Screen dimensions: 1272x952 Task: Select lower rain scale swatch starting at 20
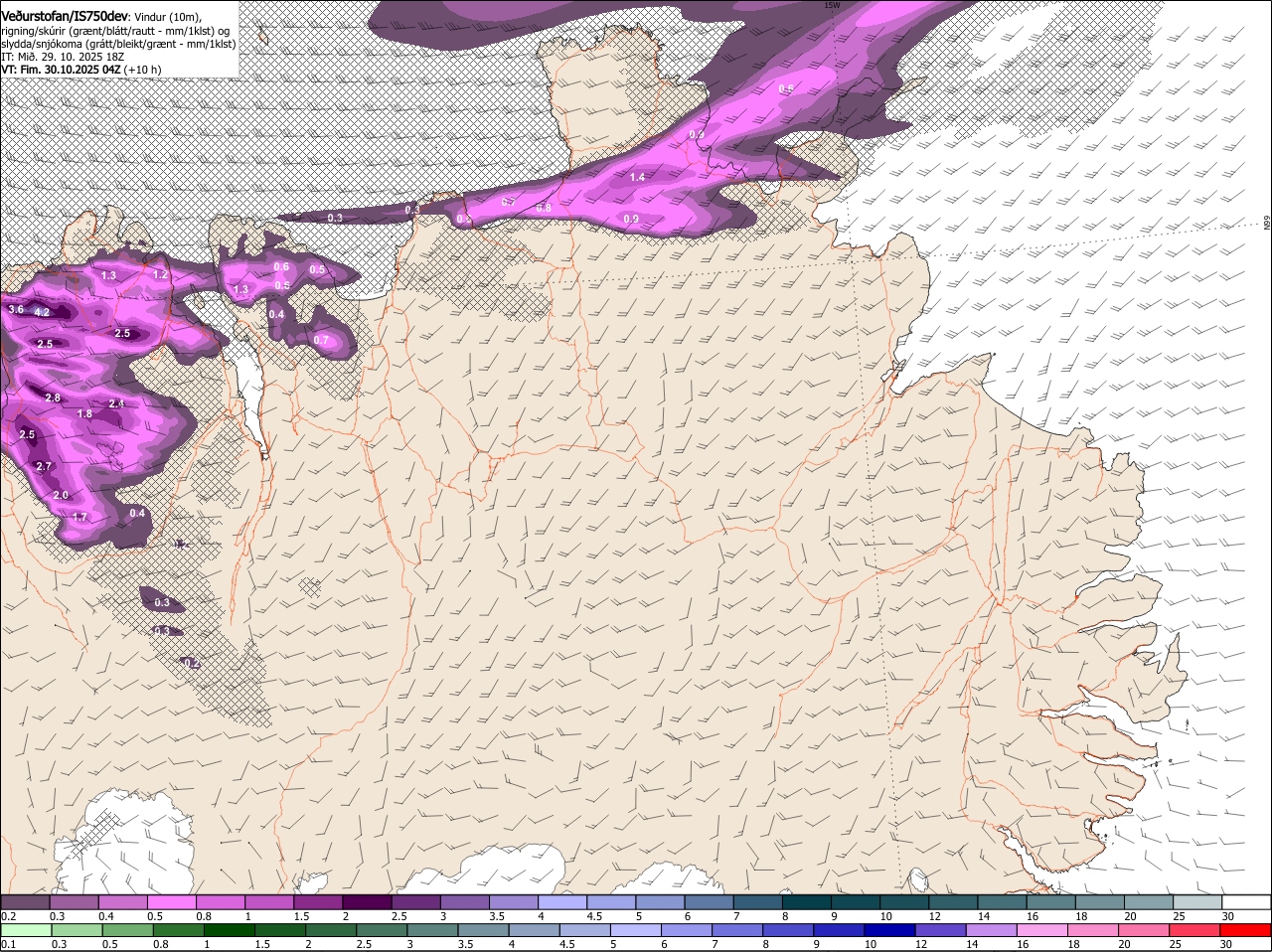(x=1144, y=930)
